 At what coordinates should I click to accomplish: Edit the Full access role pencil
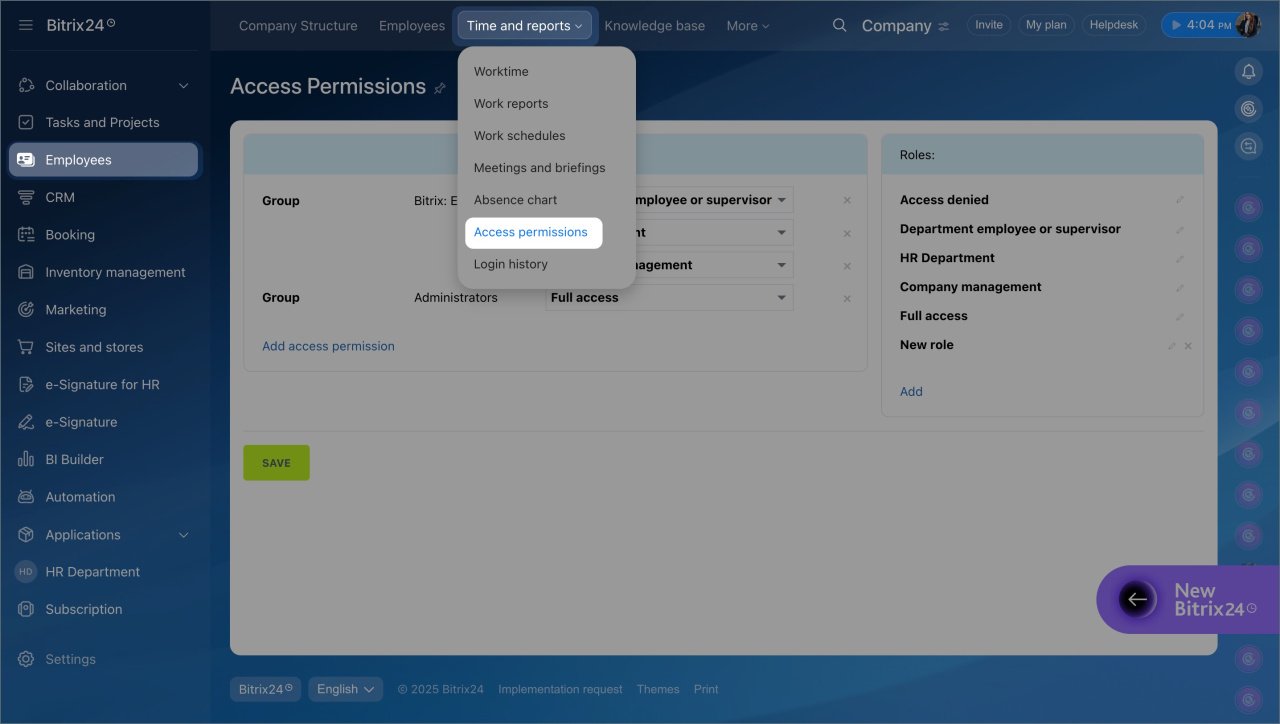click(x=1180, y=316)
